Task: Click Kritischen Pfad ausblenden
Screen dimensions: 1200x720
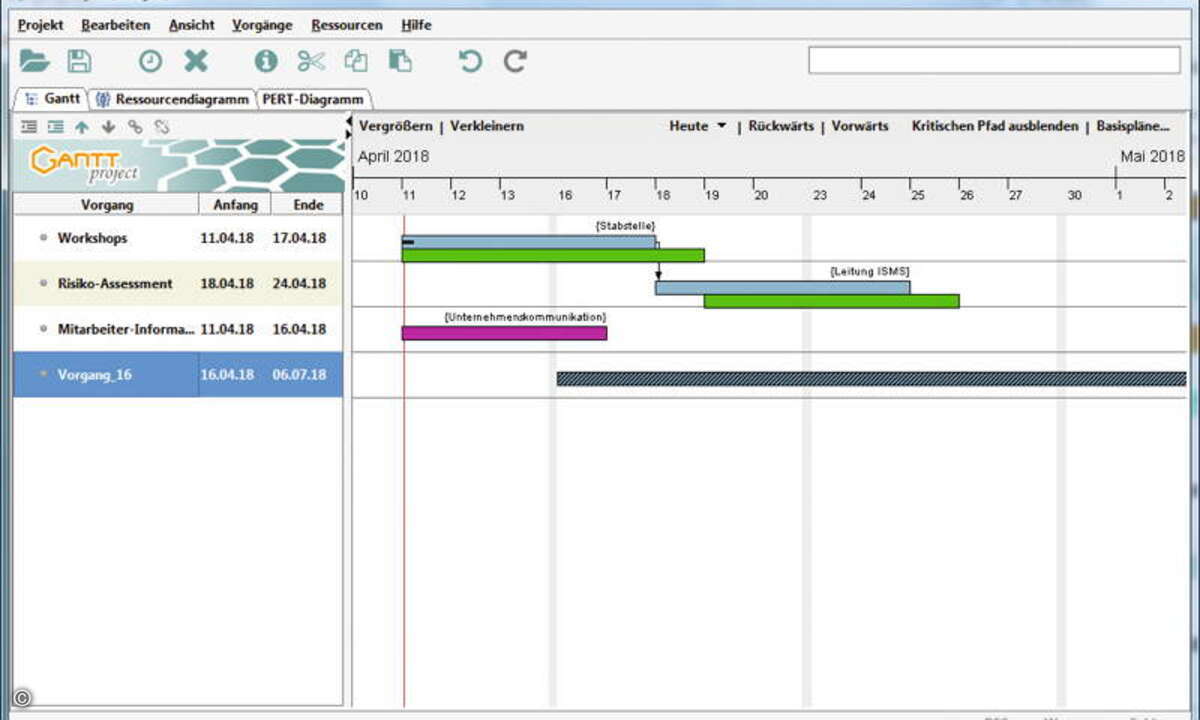Action: (x=995, y=126)
